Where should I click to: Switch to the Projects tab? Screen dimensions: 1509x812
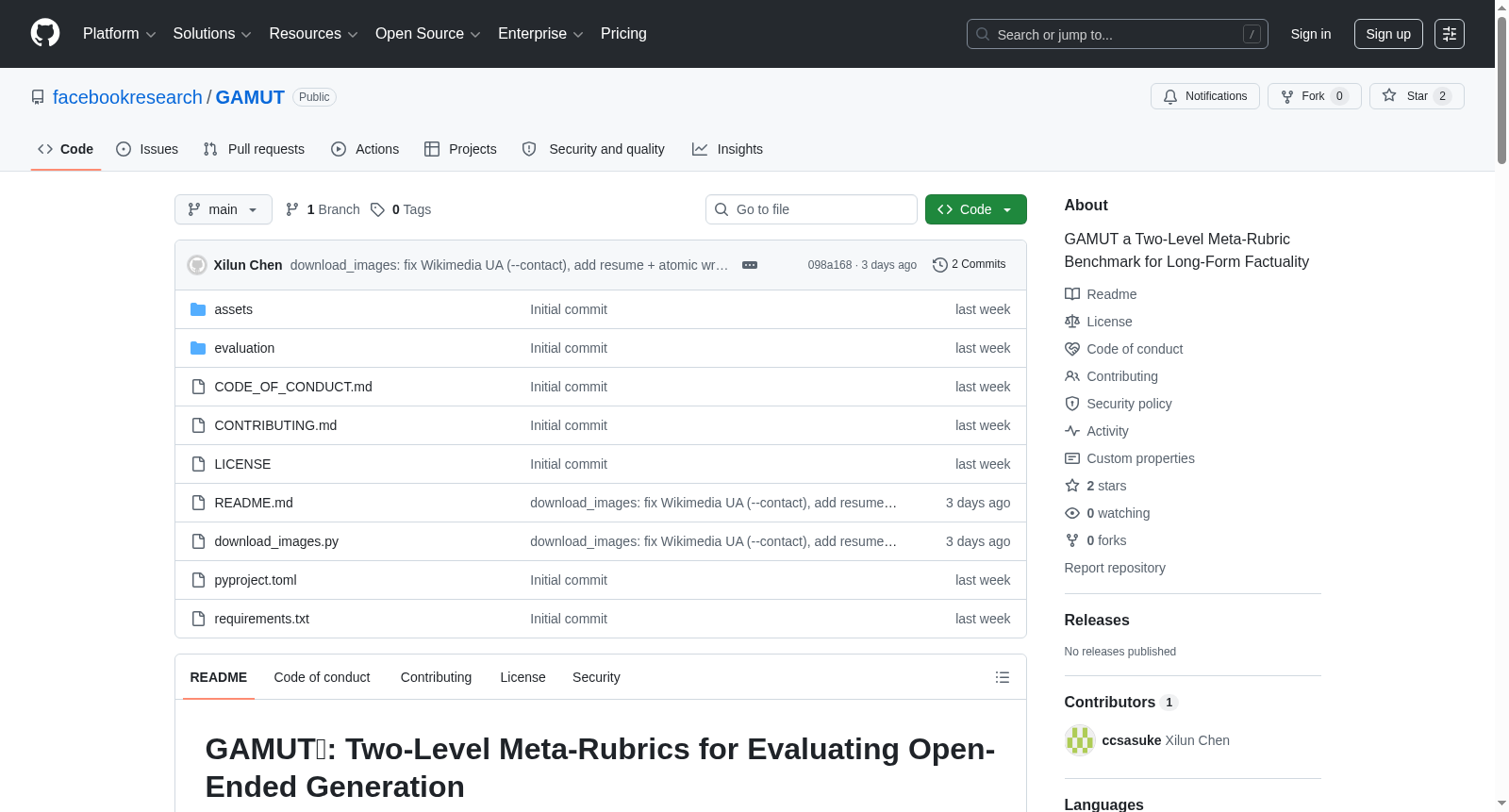pyautogui.click(x=460, y=149)
